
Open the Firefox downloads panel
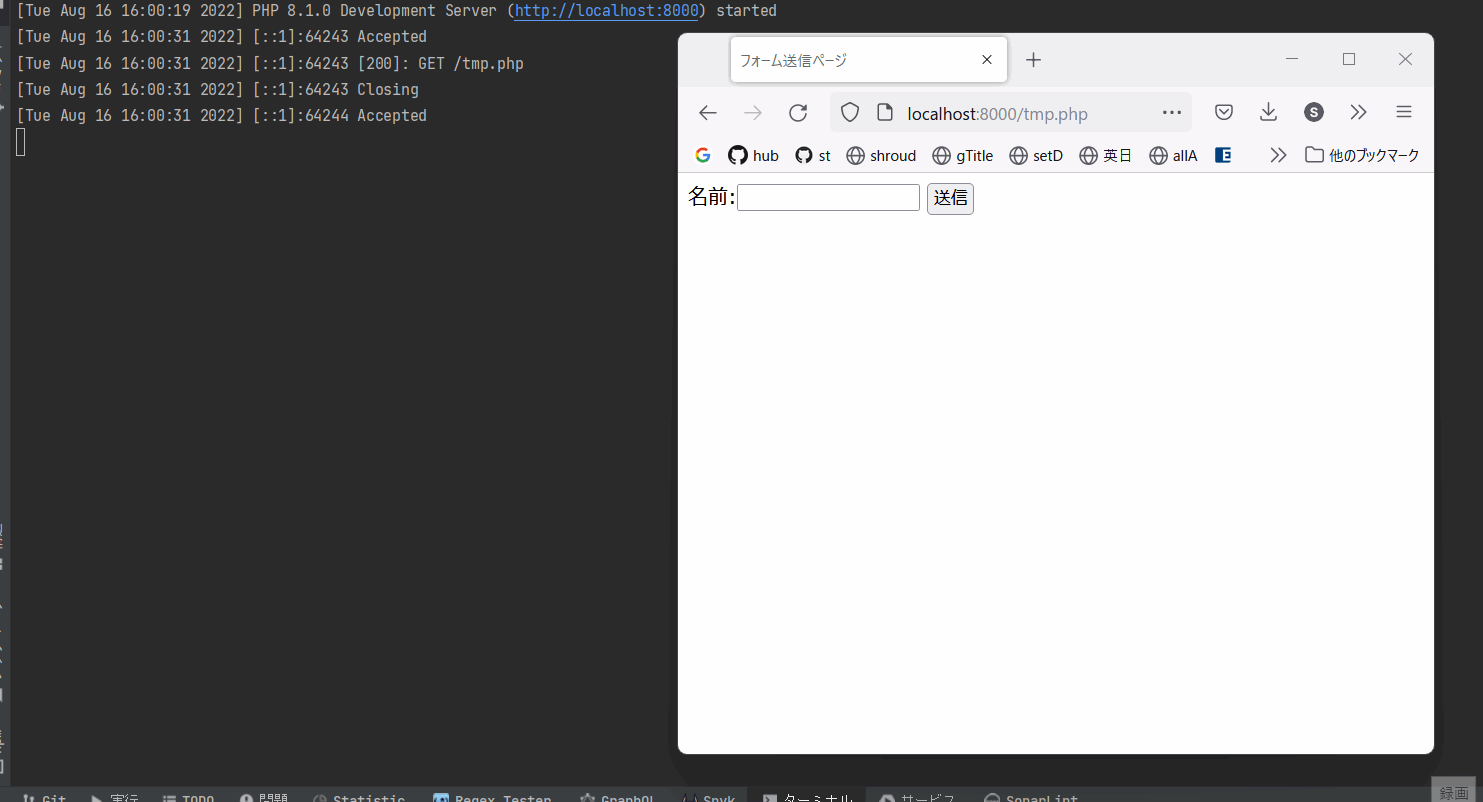coord(1268,113)
